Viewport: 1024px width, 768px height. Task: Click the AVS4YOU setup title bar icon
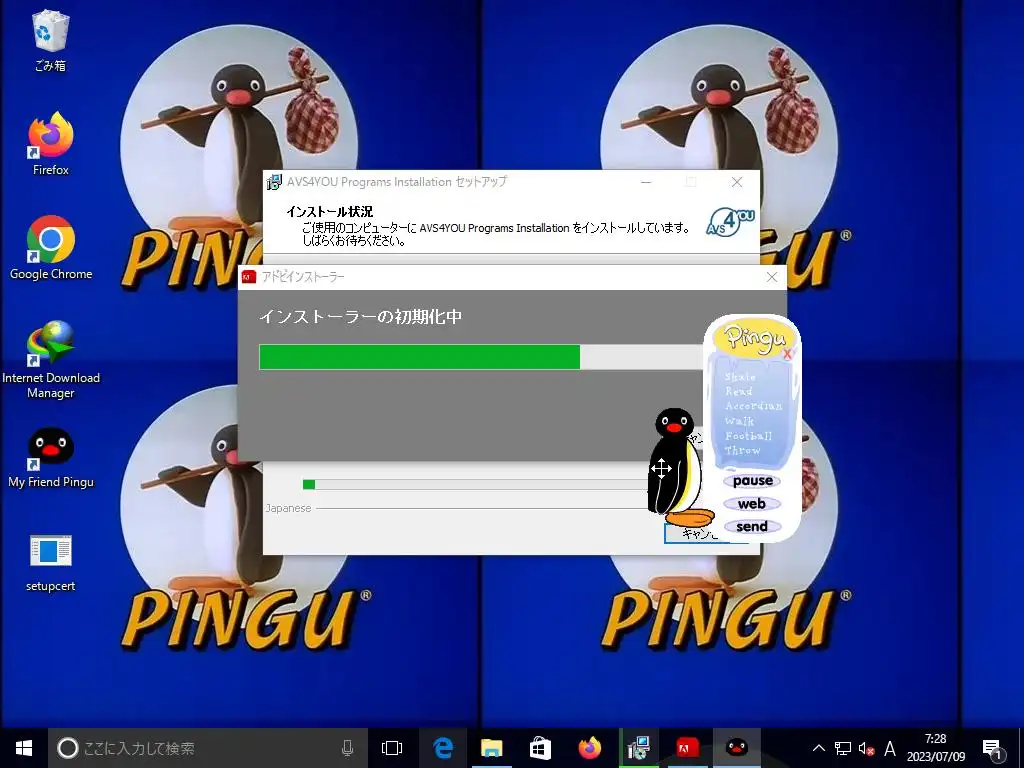pyautogui.click(x=274, y=182)
